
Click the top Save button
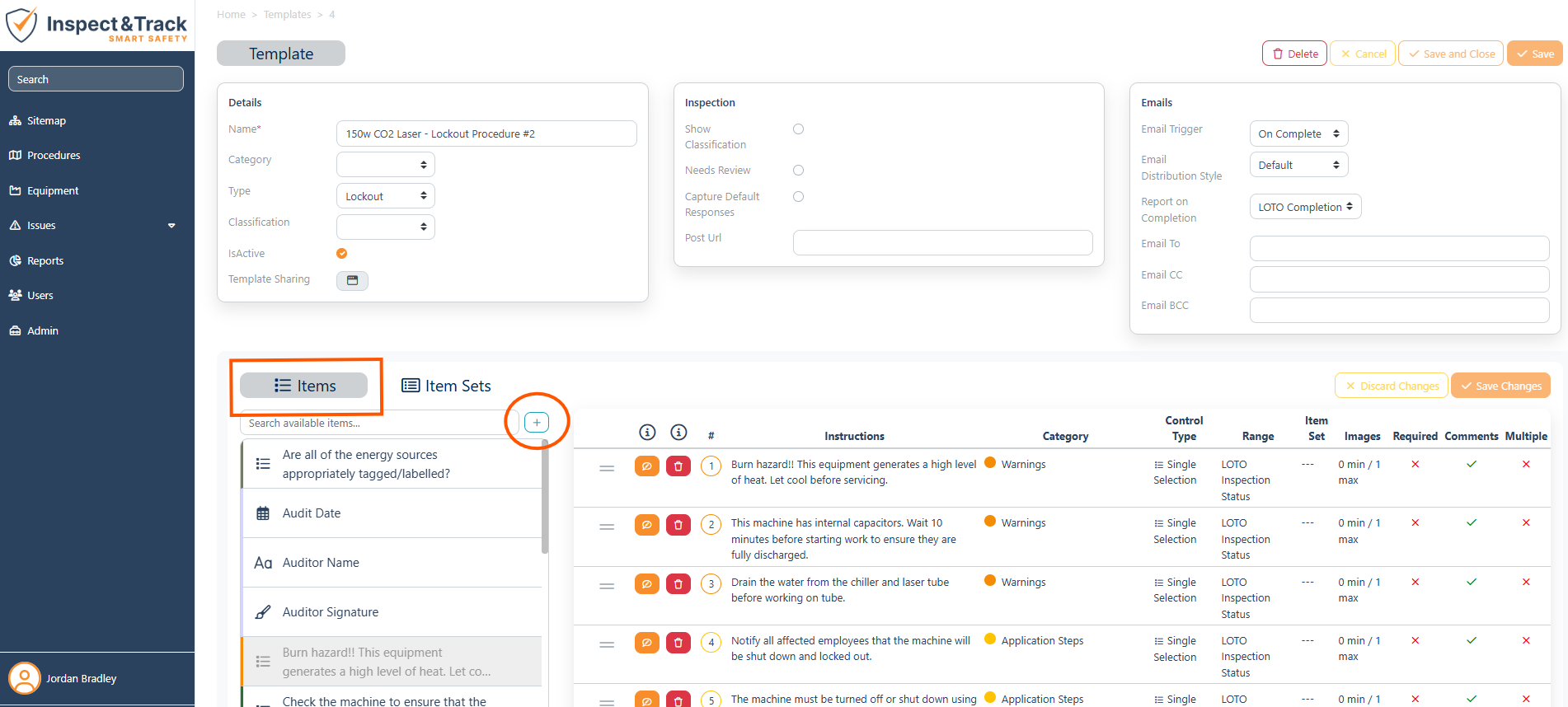tap(1534, 54)
